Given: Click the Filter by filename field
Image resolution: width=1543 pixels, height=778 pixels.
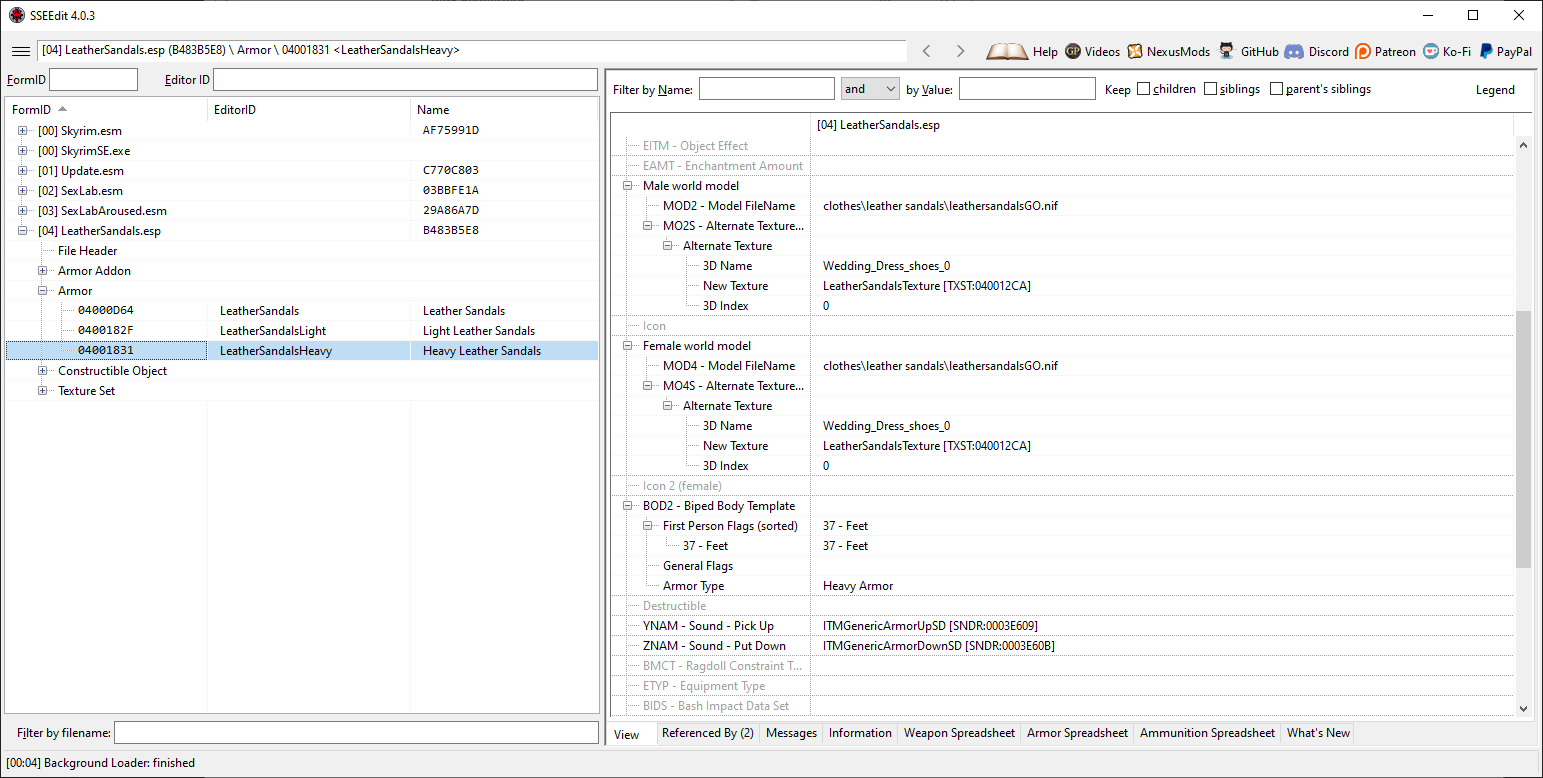Looking at the screenshot, I should tap(356, 733).
